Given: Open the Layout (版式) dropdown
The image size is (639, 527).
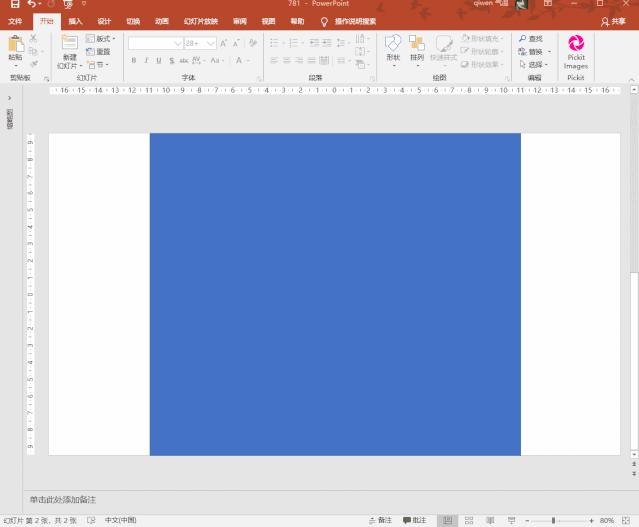Looking at the screenshot, I should [x=103, y=39].
